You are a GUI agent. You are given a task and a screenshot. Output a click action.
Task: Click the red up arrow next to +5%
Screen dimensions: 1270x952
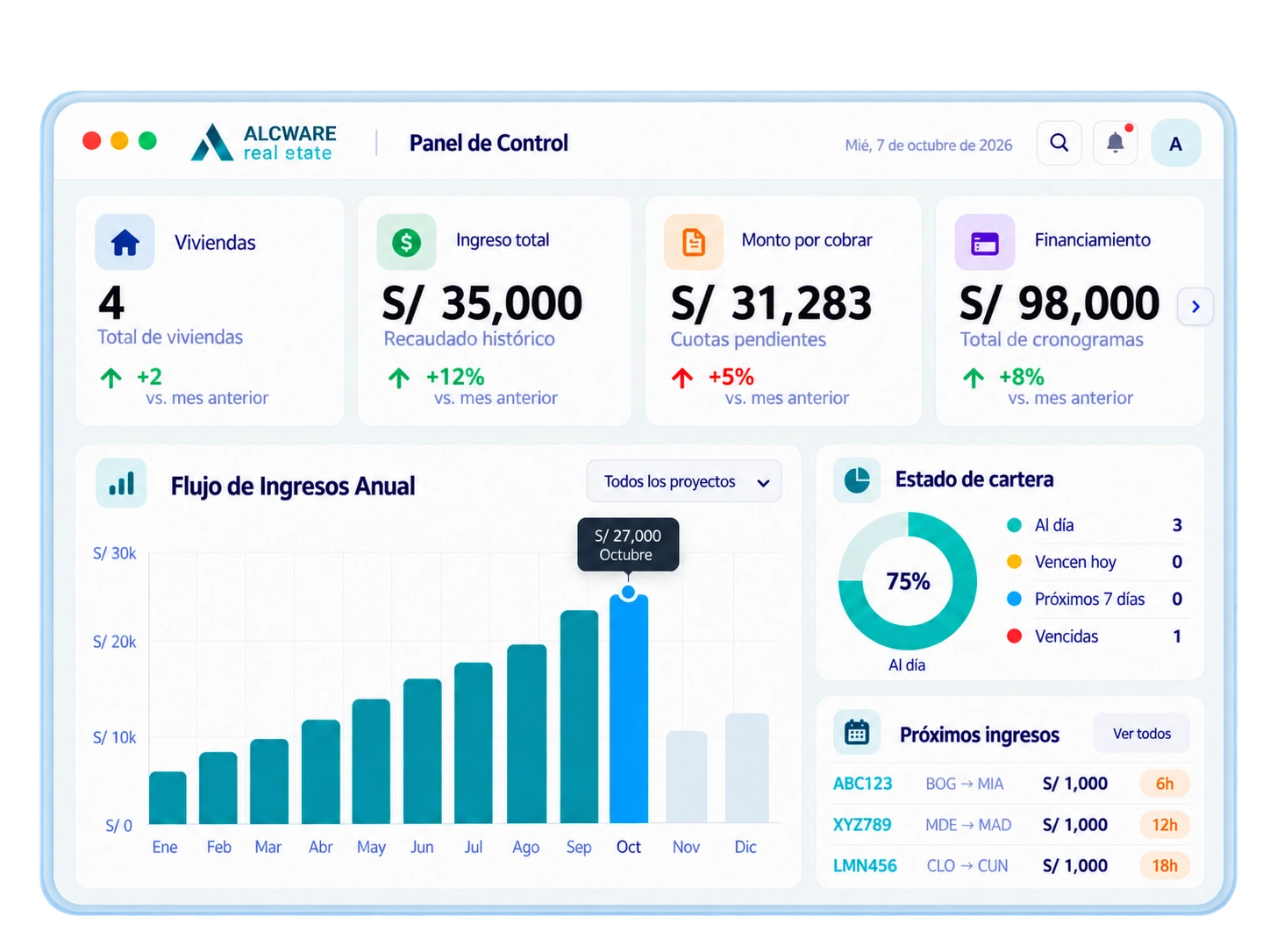682,378
